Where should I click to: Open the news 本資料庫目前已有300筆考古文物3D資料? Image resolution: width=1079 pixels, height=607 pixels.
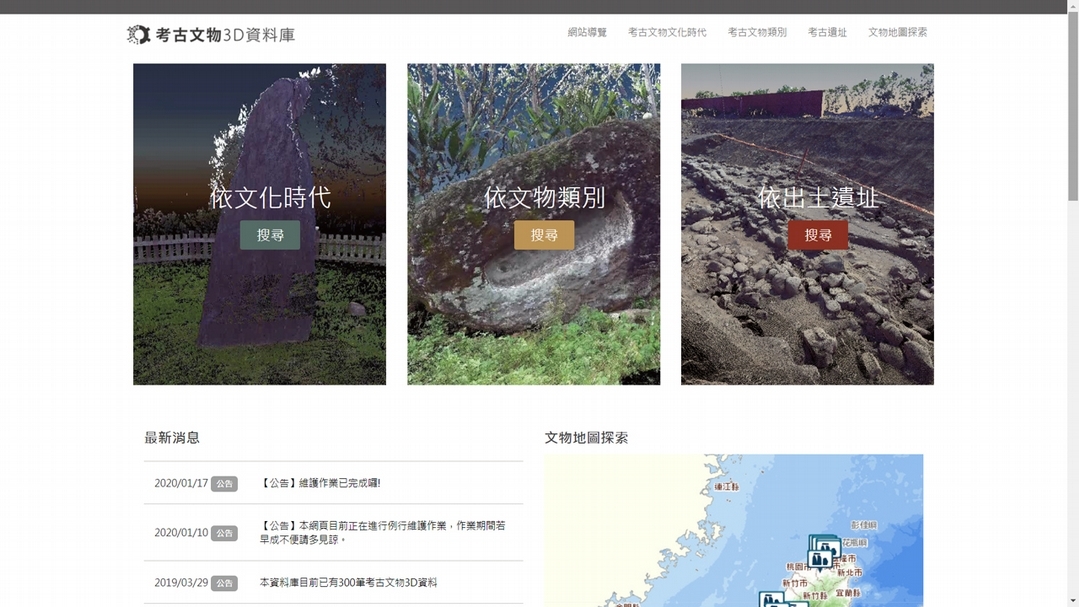(348, 583)
